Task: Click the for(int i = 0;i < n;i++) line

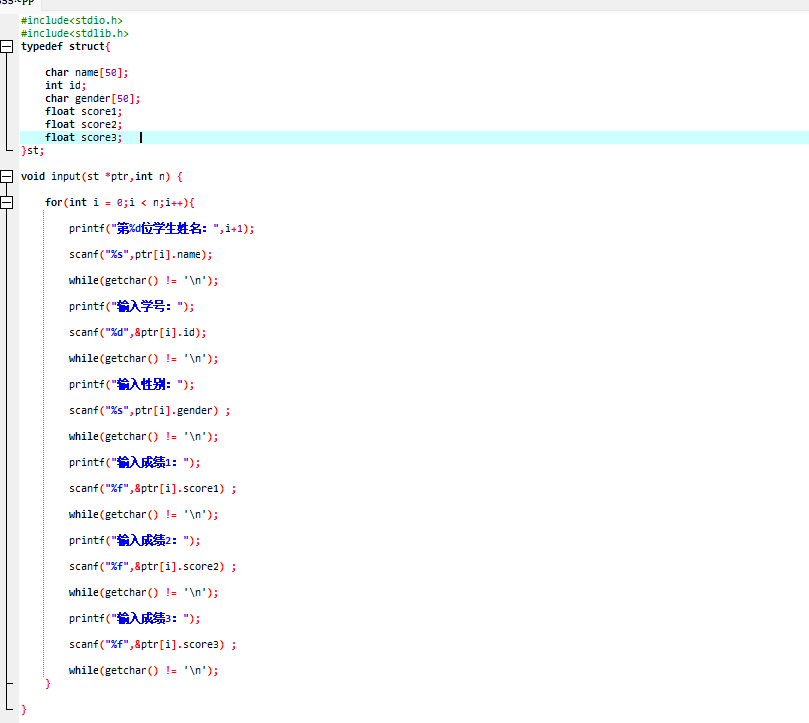Action: coord(120,202)
